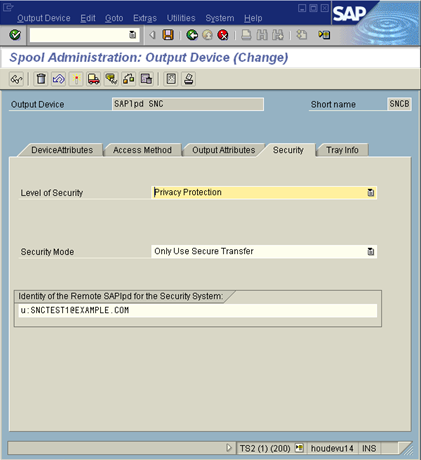Switch to the Access Method tab
421x460 pixels.
142,150
